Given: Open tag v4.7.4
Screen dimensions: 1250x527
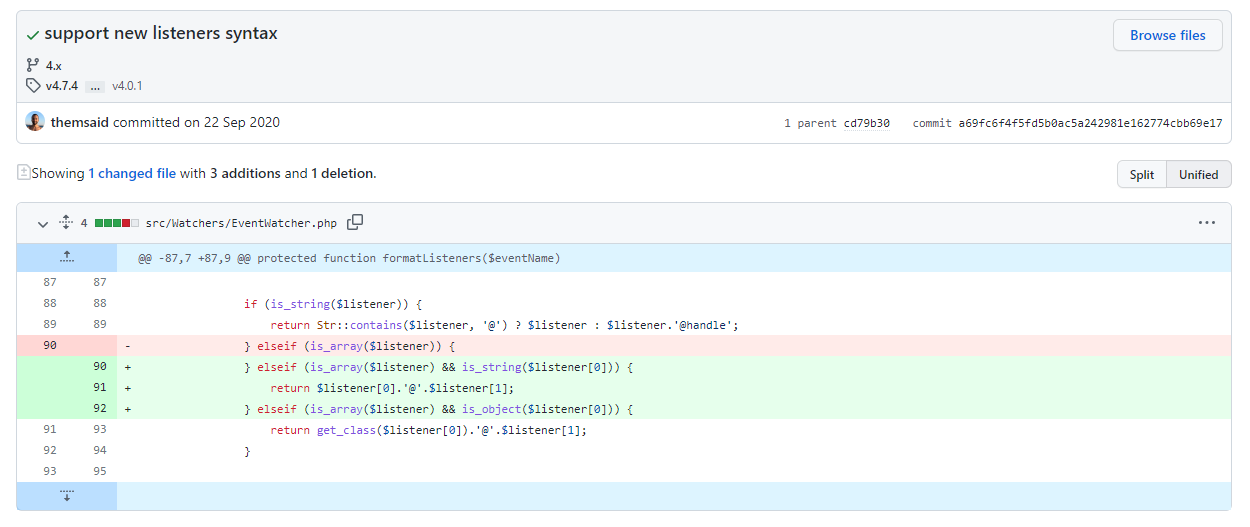Looking at the screenshot, I should [x=61, y=86].
